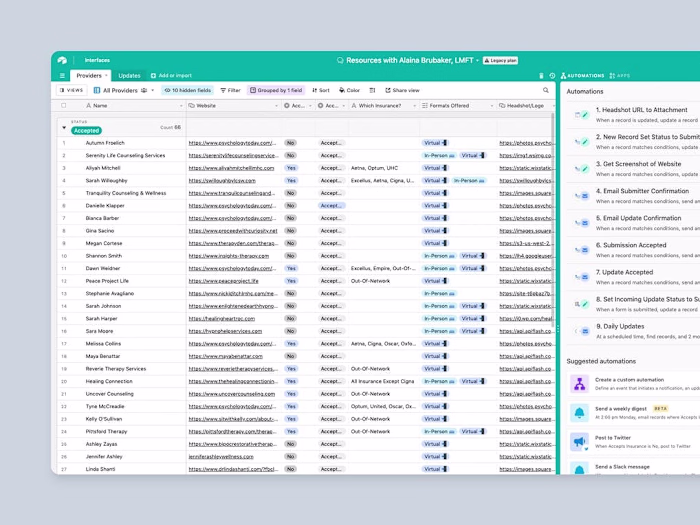Click Add or import table
700x525 pixels.
click(171, 75)
